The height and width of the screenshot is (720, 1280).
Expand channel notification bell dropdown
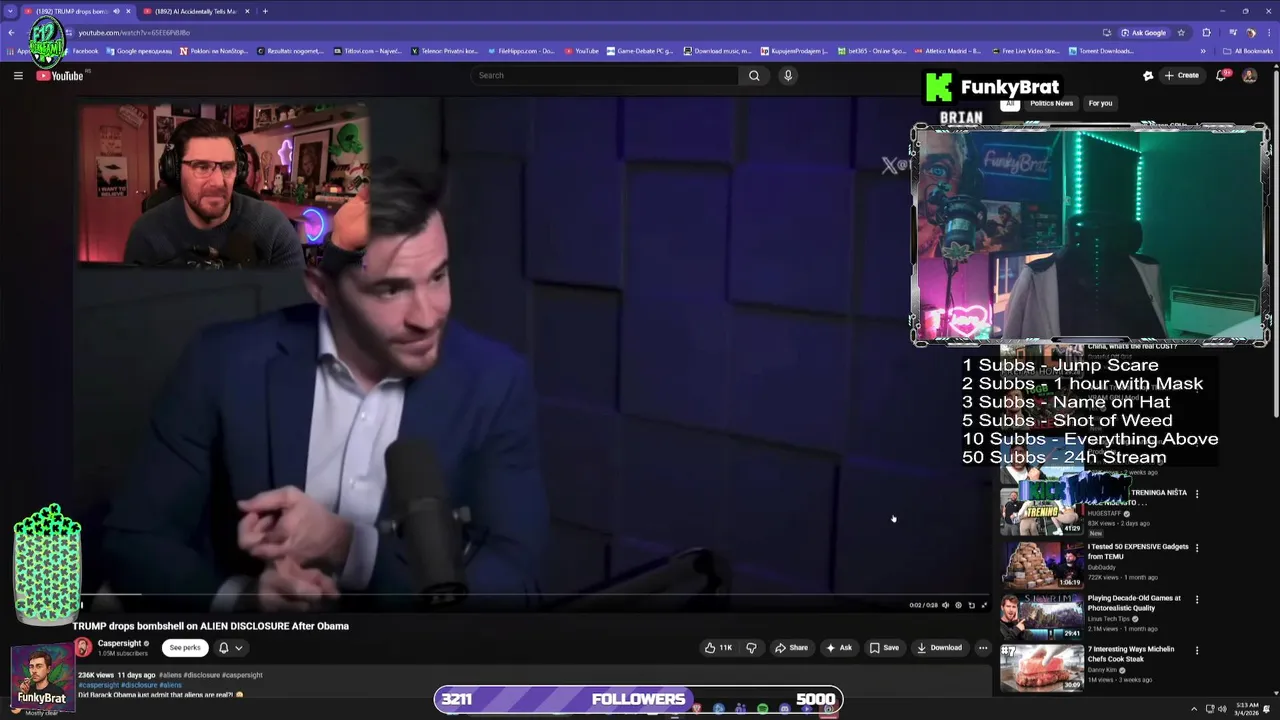click(238, 648)
